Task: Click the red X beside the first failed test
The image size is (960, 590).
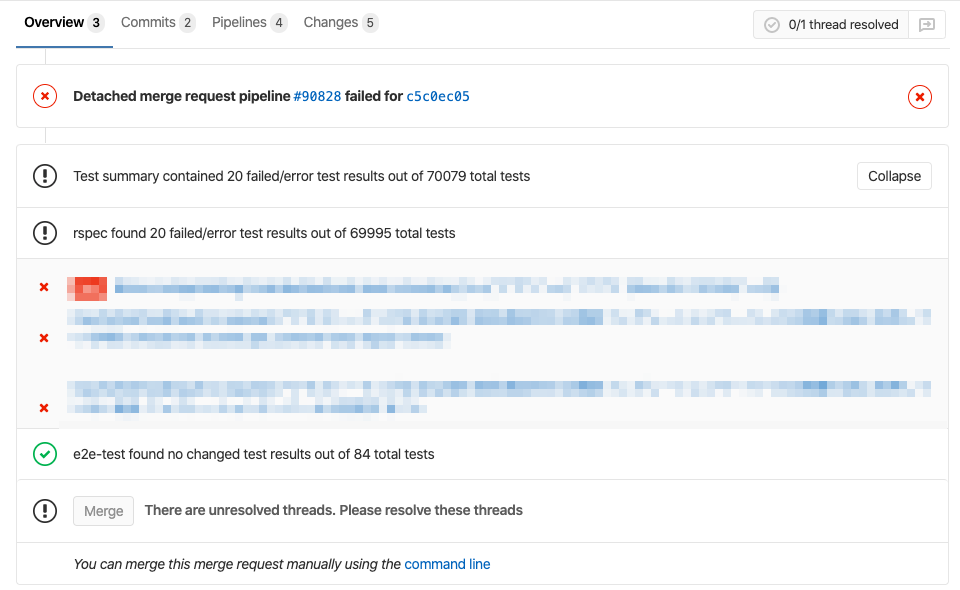Action: 43,287
